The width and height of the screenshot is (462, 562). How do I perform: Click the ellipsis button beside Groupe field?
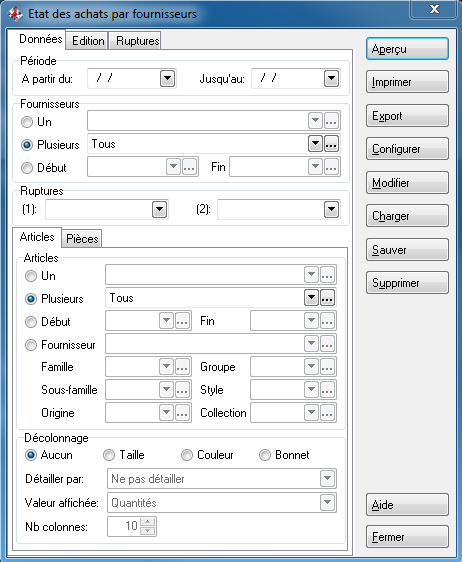(x=327, y=367)
